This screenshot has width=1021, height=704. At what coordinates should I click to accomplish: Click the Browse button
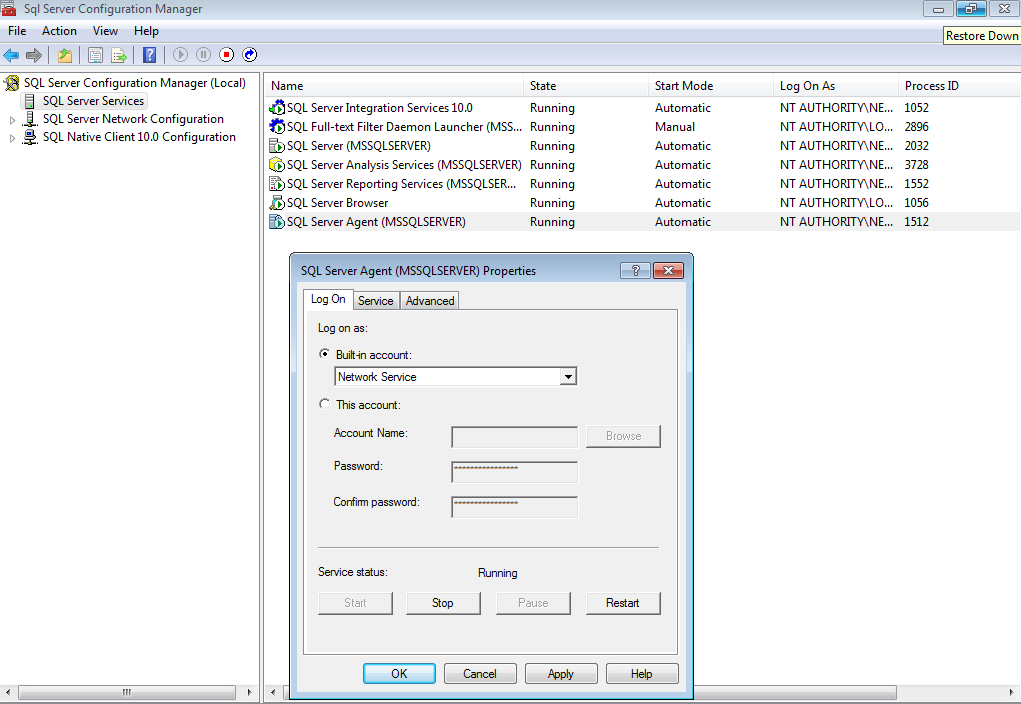click(623, 436)
